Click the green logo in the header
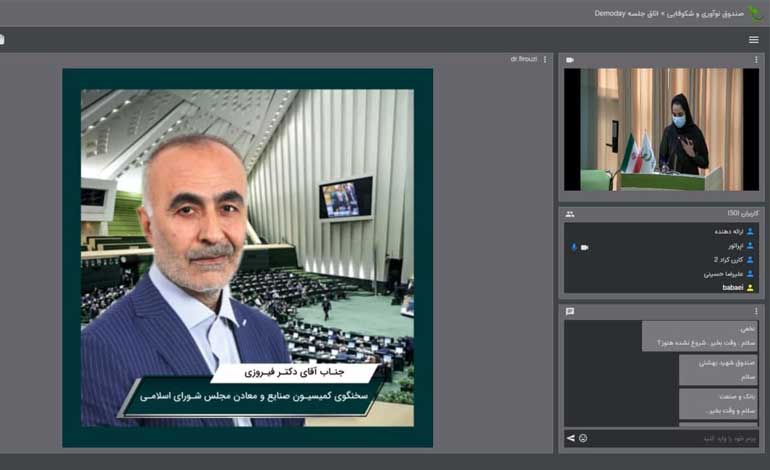Image resolution: width=770 pixels, height=470 pixels. [x=756, y=13]
